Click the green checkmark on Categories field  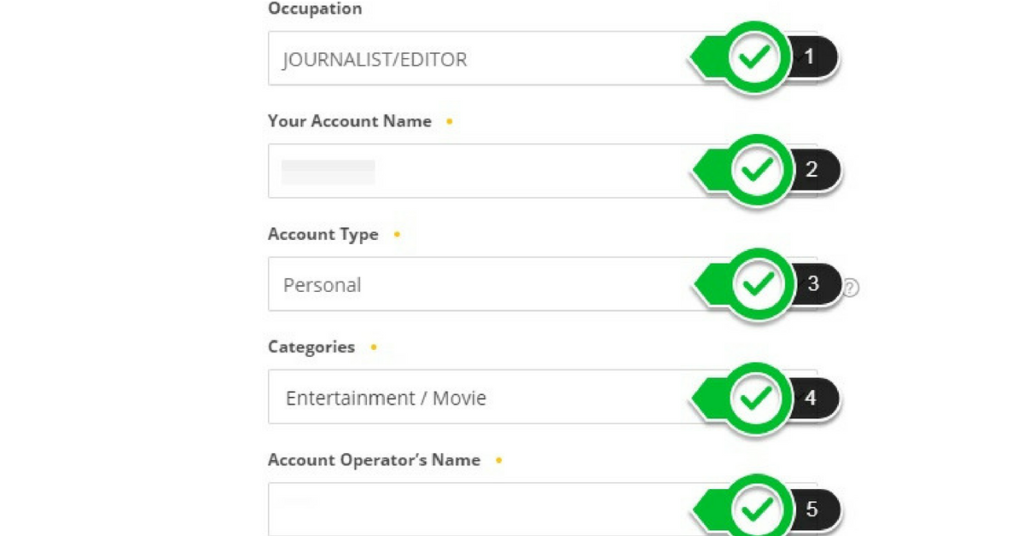pos(756,398)
